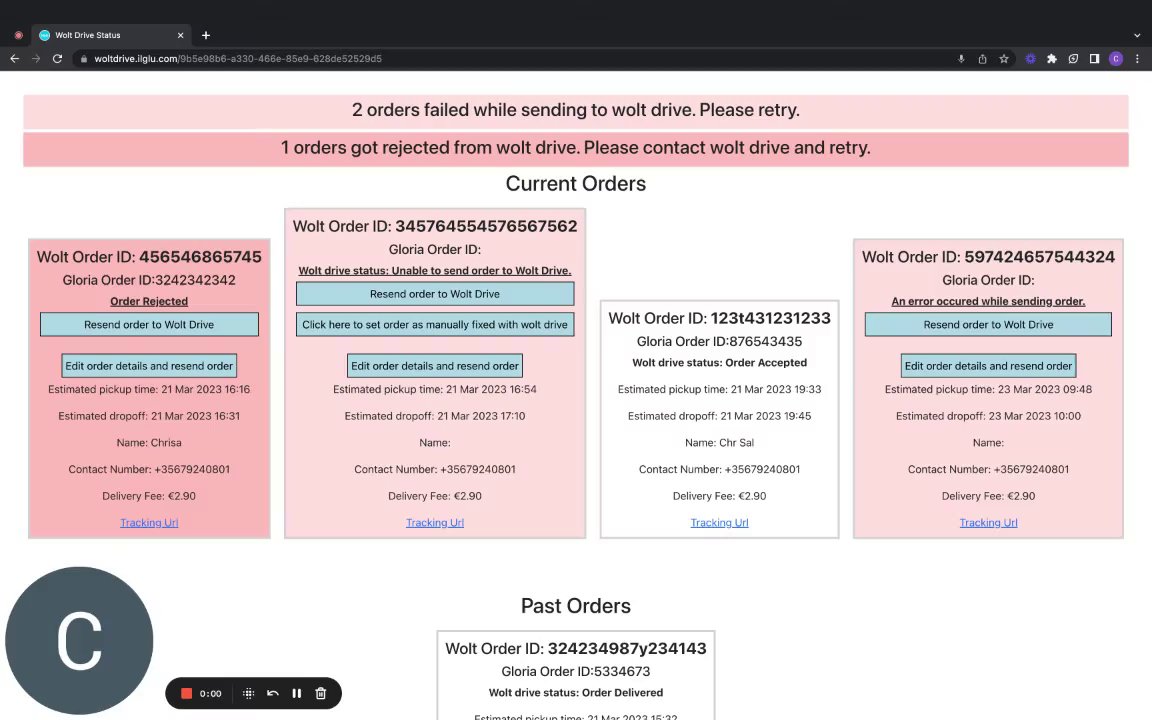Click Wolt Order ID 324234987y234143 heading
1152x720 pixels.
[576, 648]
